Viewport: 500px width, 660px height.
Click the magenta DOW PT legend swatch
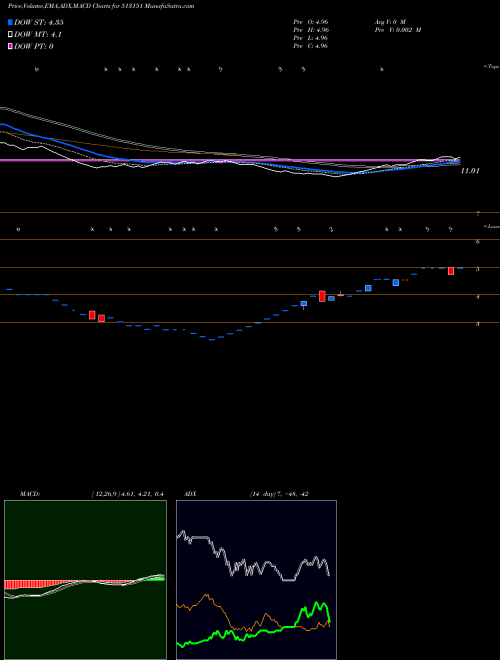click(10, 46)
